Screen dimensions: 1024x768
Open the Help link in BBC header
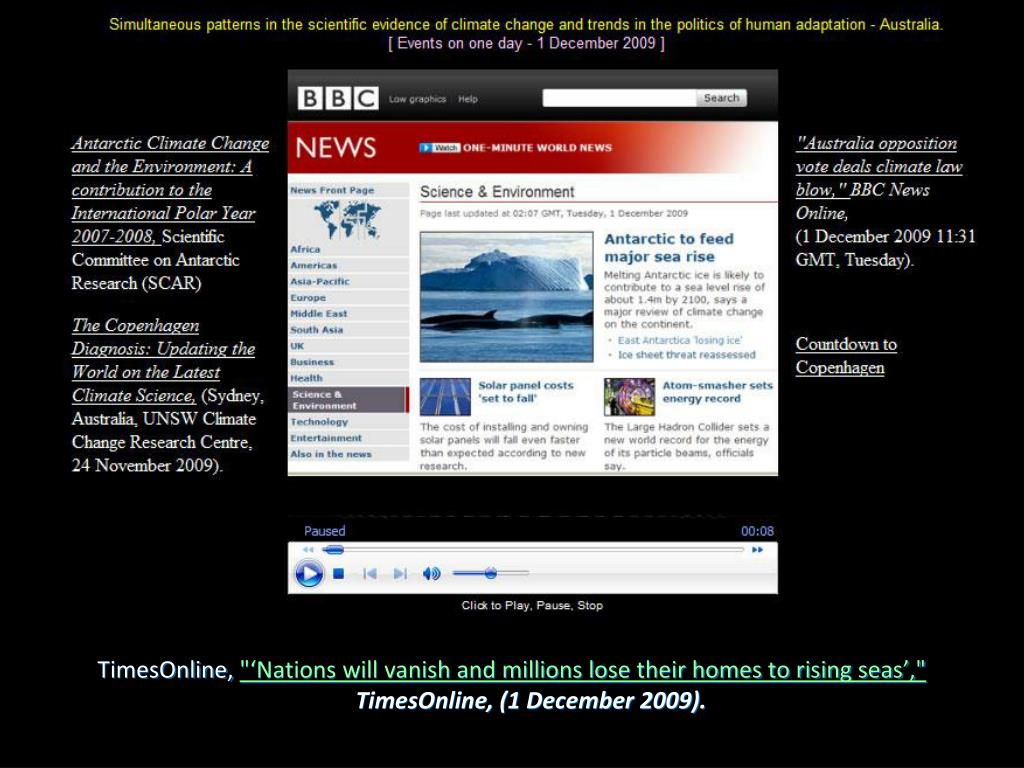tap(468, 99)
